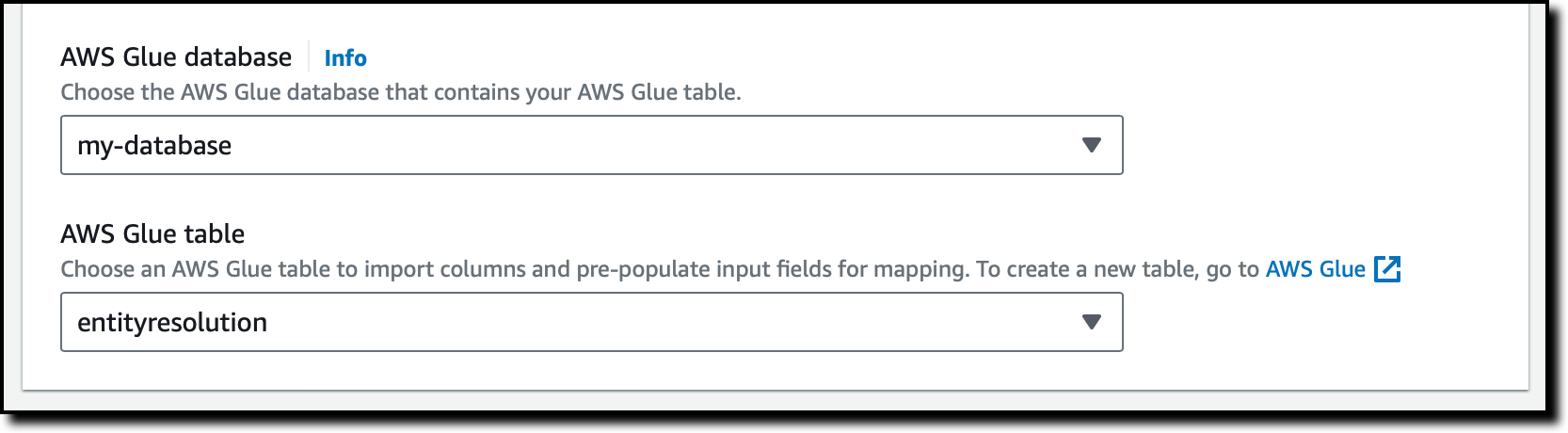Click the 'entityresolution' selected value text
1568x433 pixels.
click(x=172, y=323)
